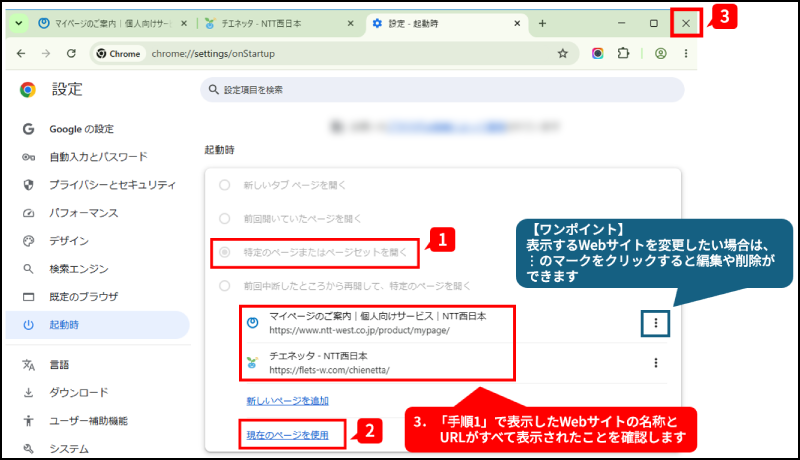800x460 pixels.
Task: Select 新しいタブ ページを開く radio button
Action: [224, 185]
